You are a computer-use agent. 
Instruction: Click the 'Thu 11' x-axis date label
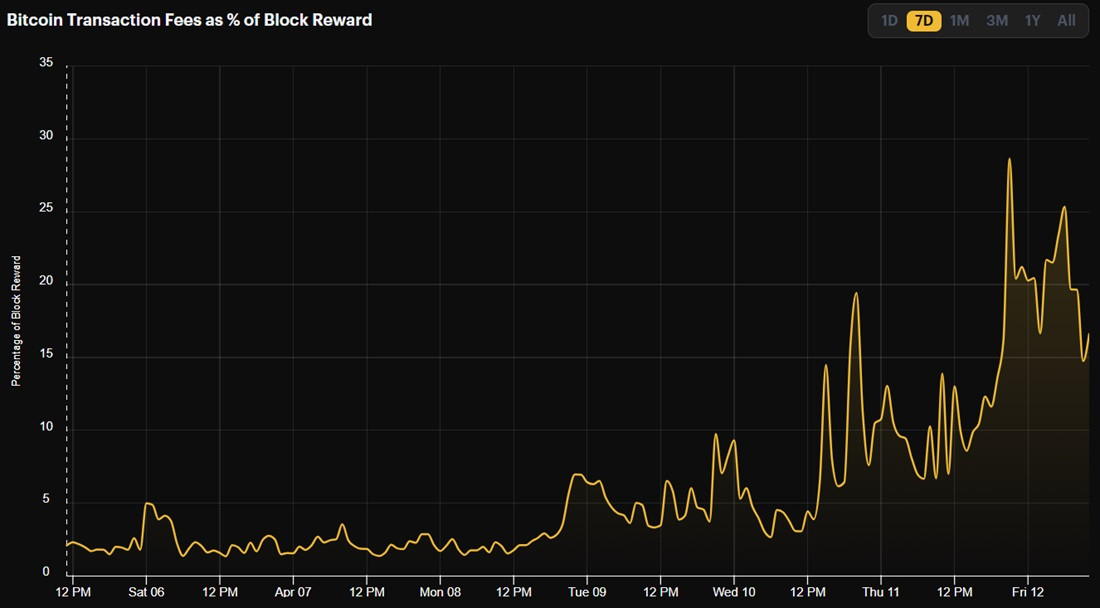(x=881, y=591)
